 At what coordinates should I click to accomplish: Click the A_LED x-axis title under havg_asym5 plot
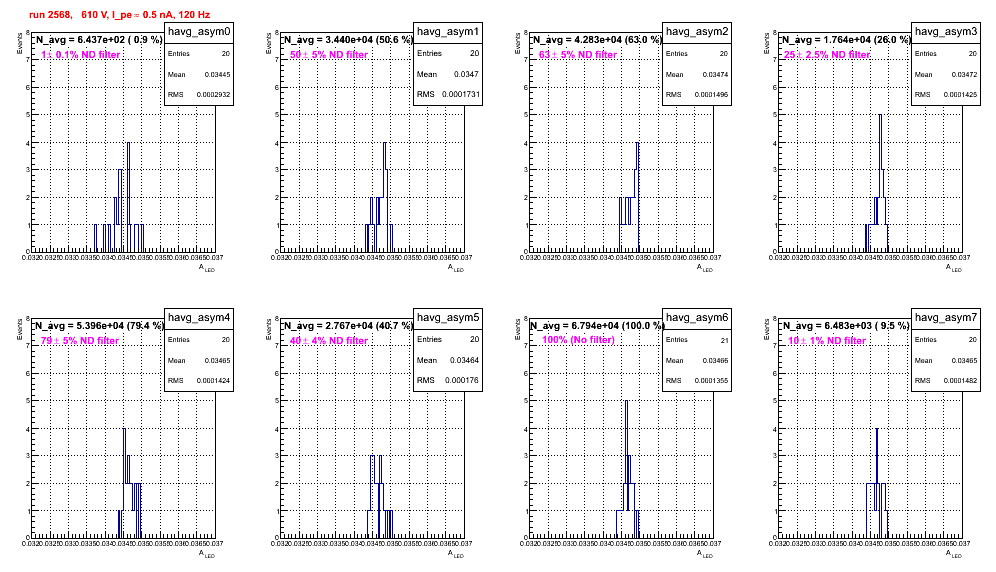point(456,554)
